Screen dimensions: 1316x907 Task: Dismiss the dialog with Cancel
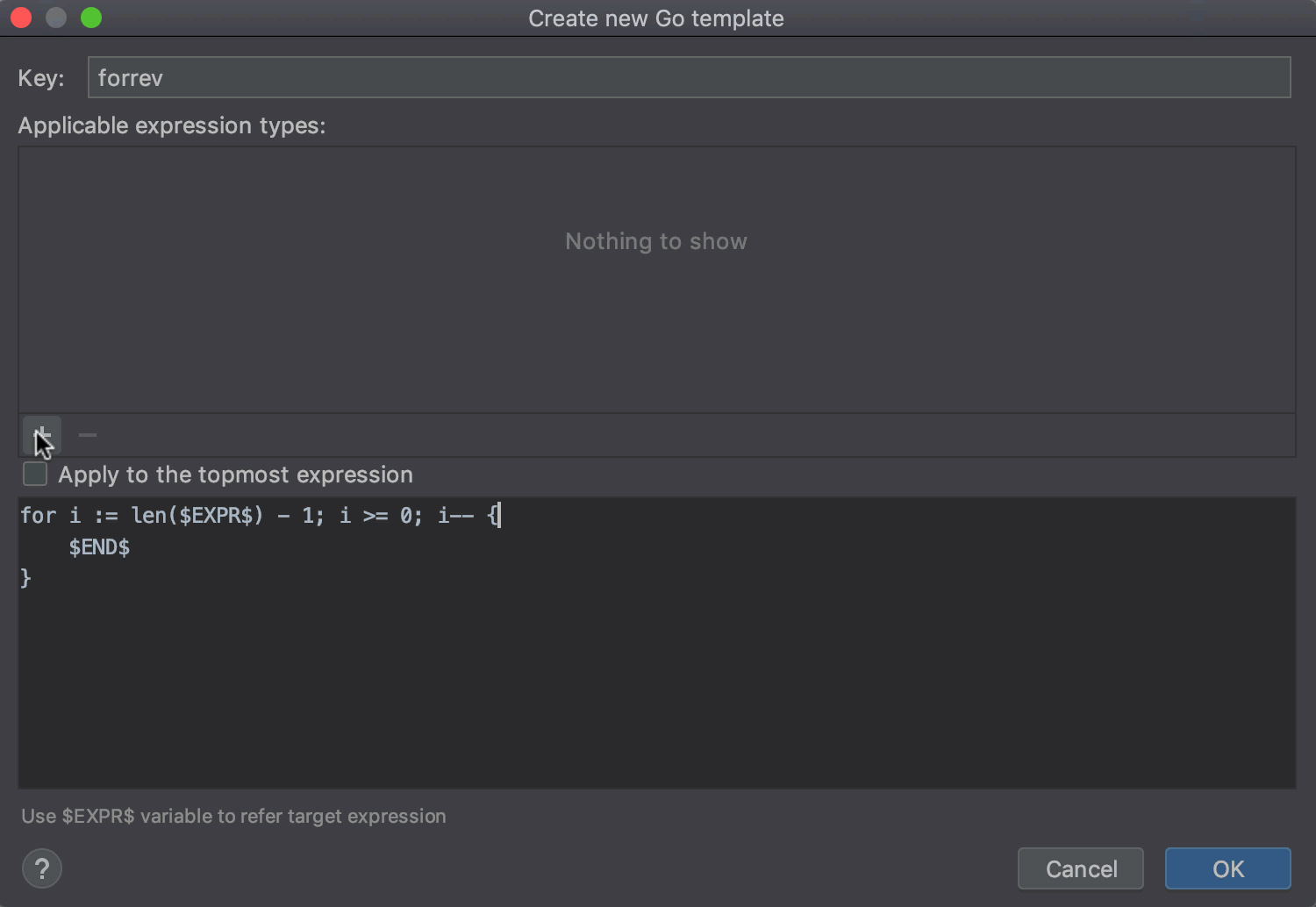pos(1080,868)
